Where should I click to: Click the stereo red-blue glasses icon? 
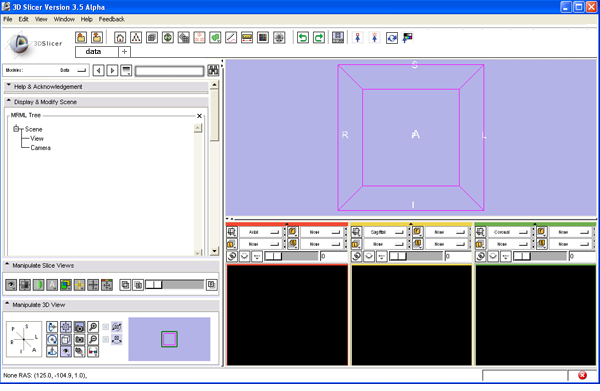point(93,351)
